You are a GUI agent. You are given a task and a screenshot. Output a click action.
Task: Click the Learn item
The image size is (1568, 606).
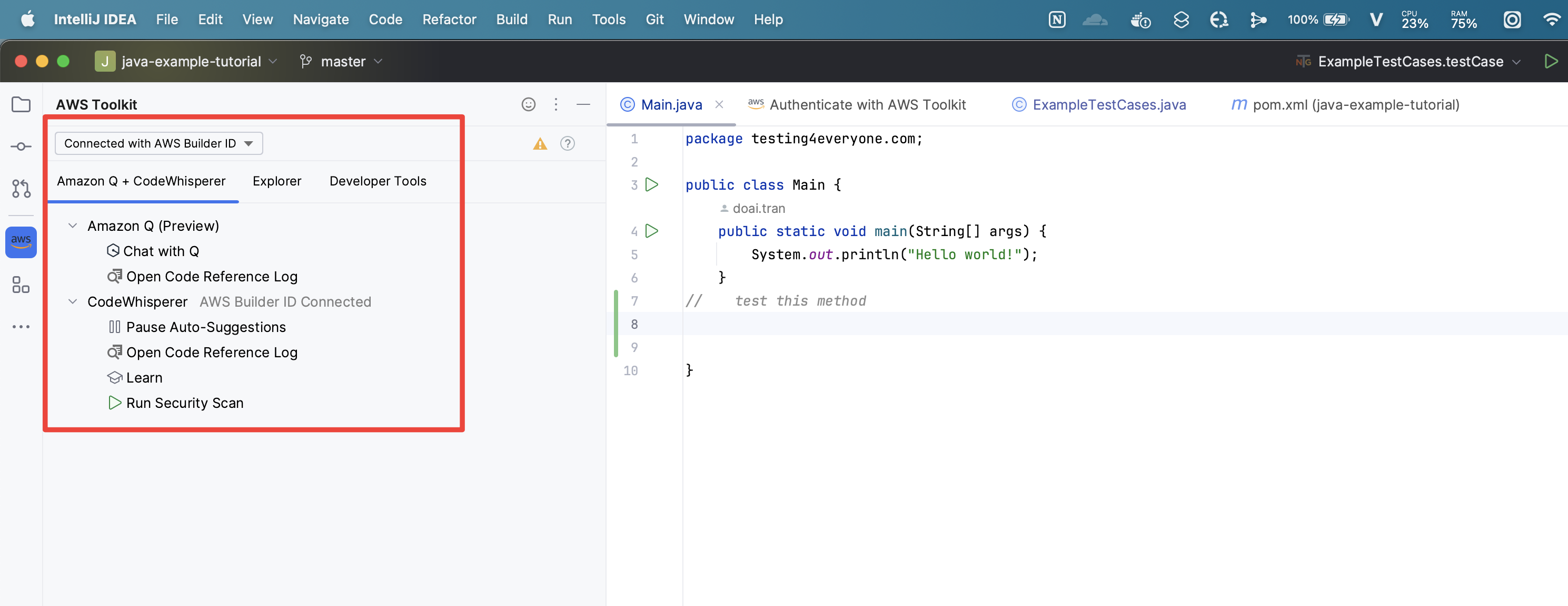point(135,378)
